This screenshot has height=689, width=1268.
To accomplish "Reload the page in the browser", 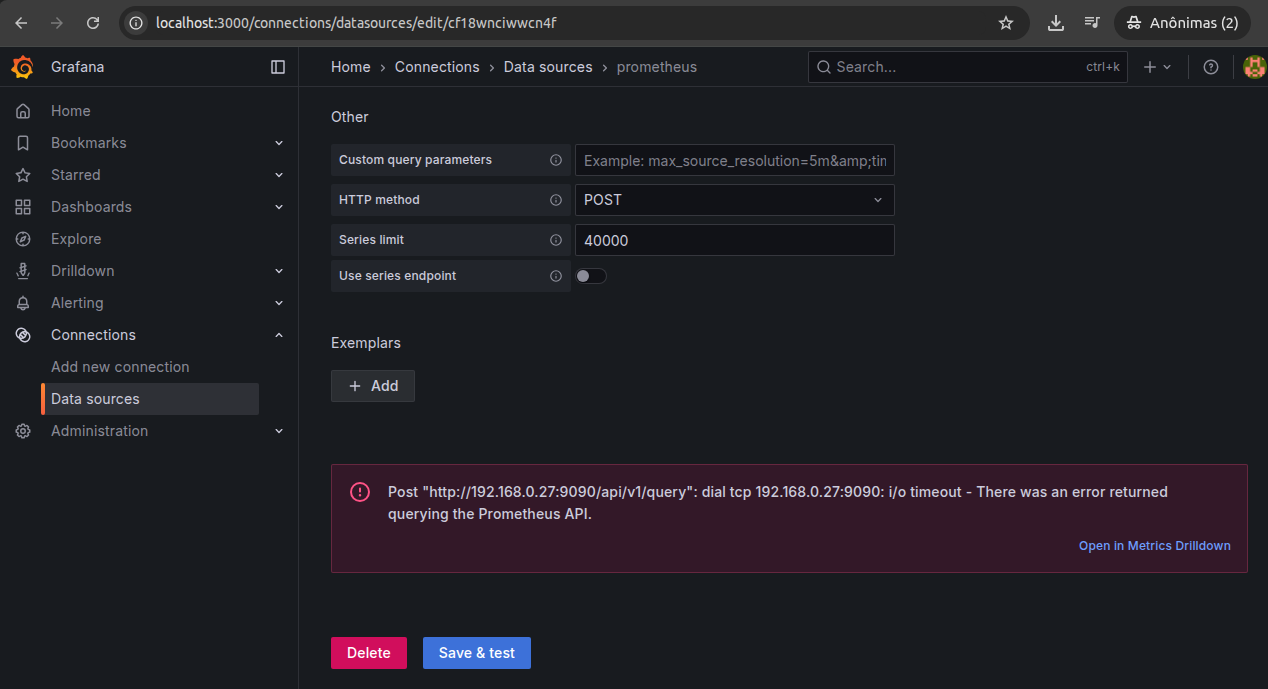I will point(93,22).
